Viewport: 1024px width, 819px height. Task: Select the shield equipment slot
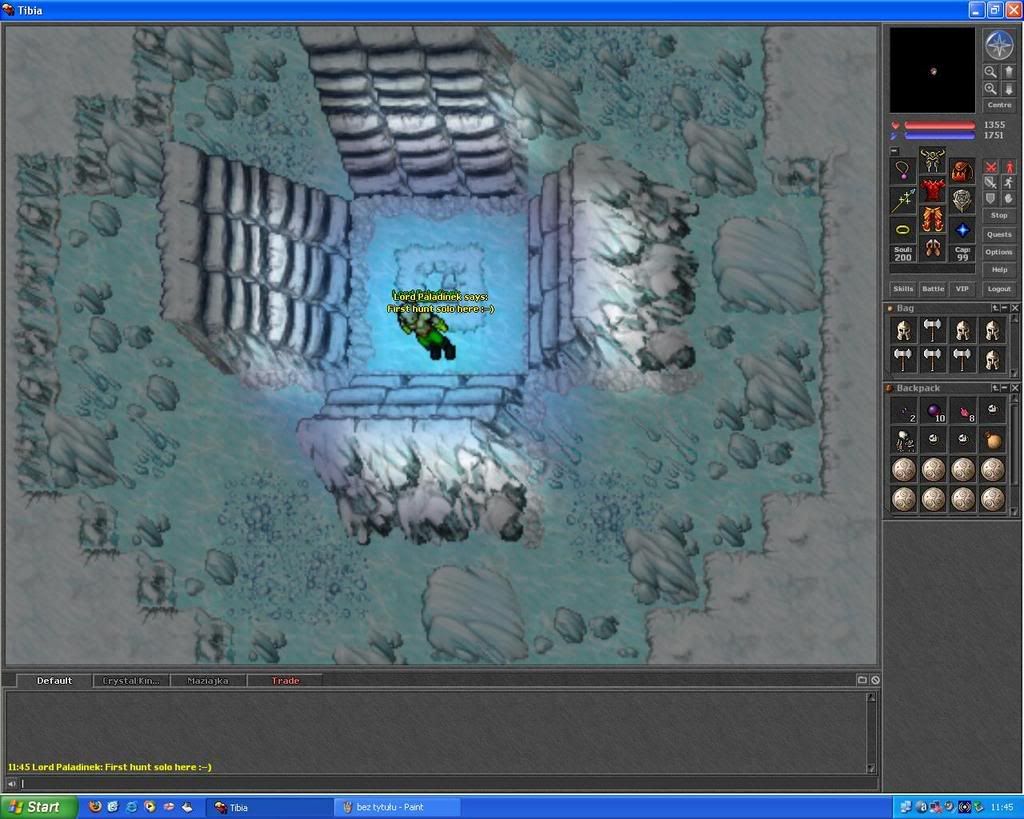click(x=962, y=200)
